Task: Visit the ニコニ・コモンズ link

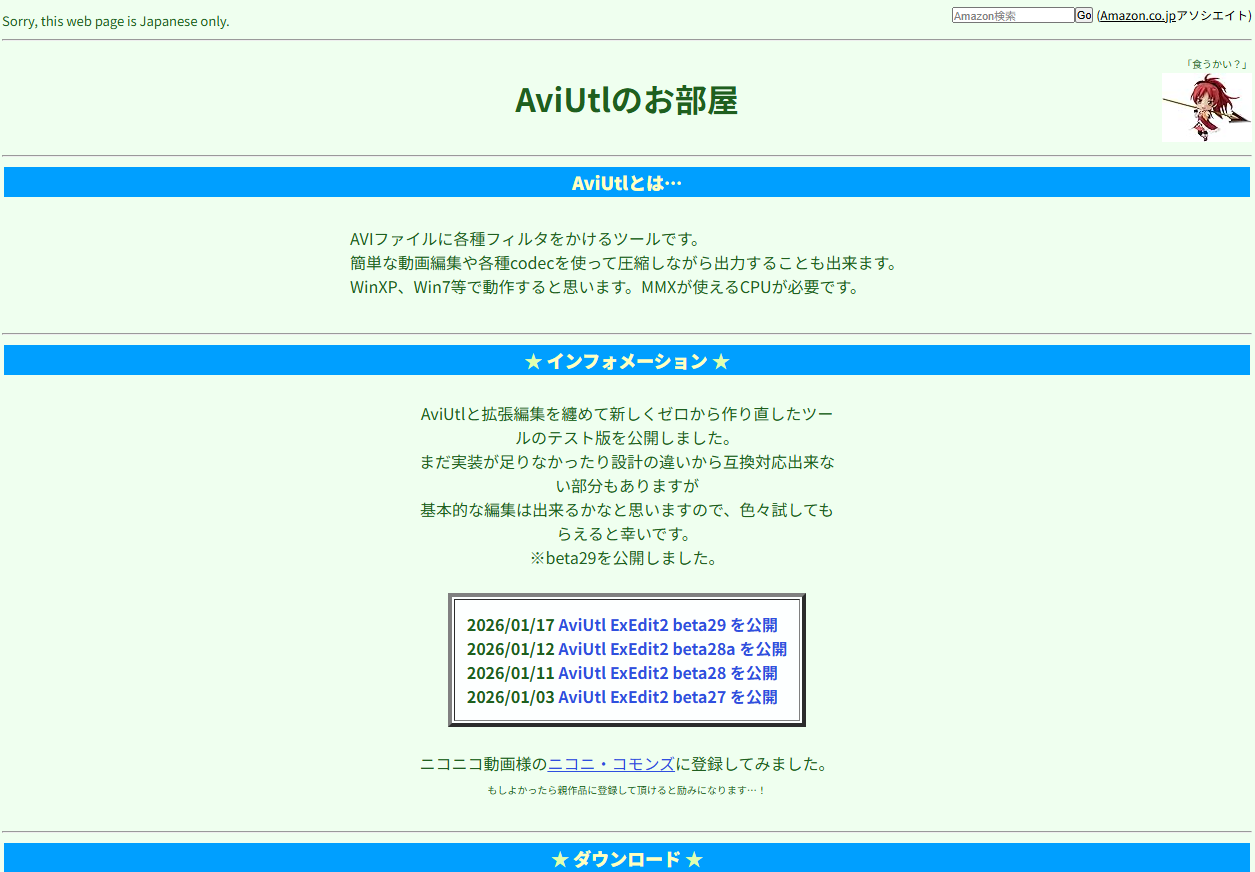Action: pyautogui.click(x=611, y=765)
